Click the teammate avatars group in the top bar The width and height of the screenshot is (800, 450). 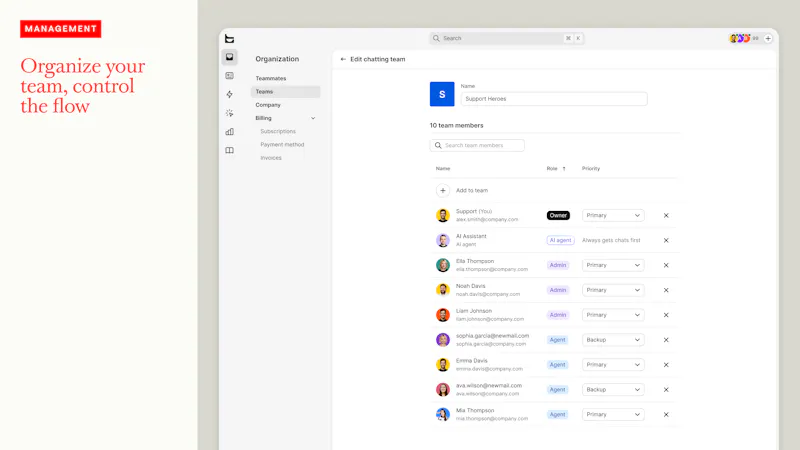click(x=740, y=38)
